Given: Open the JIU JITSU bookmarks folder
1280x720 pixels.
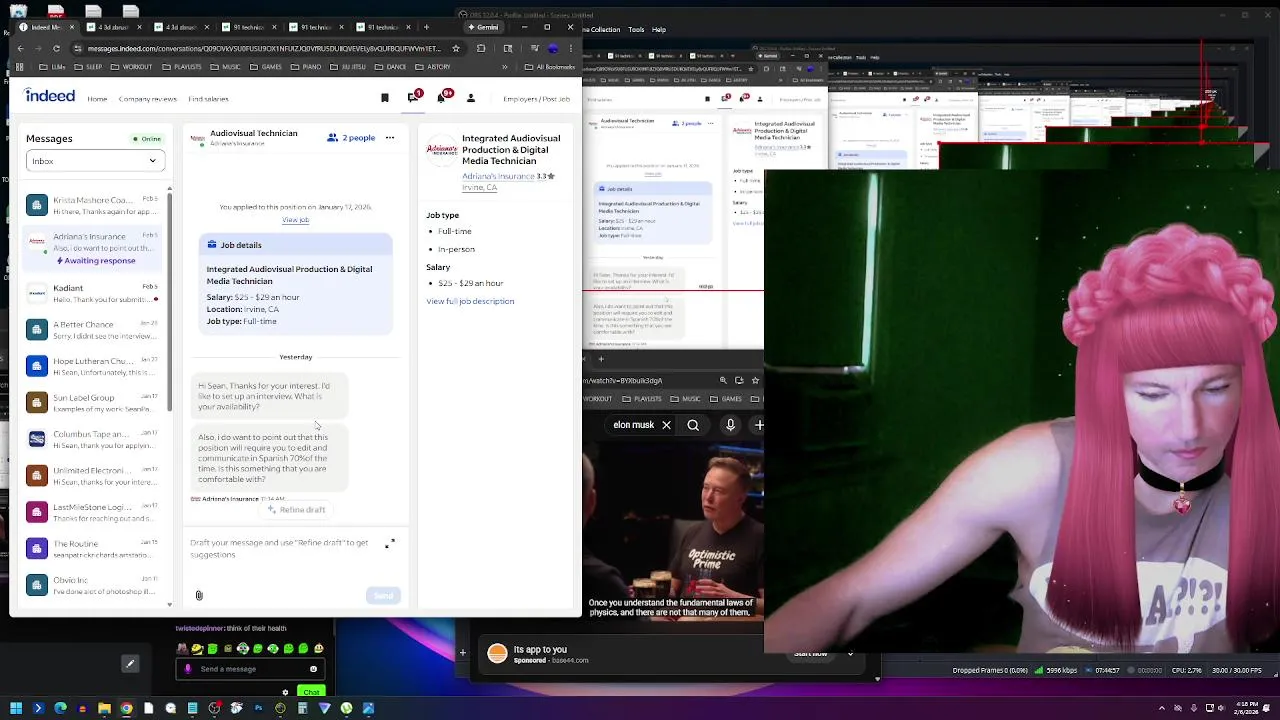Looking at the screenshot, I should [x=348, y=67].
